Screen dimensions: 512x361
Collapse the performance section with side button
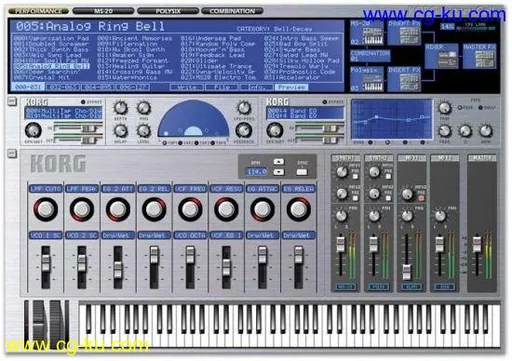coord(12,154)
